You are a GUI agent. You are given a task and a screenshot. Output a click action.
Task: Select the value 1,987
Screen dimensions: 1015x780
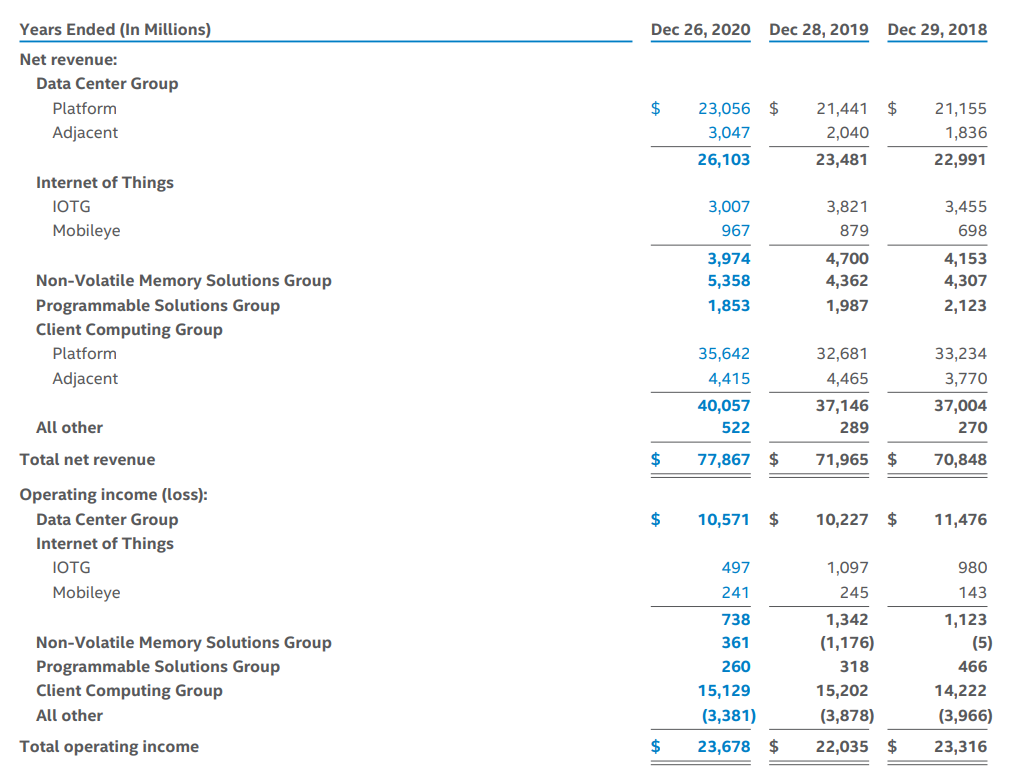pos(847,306)
